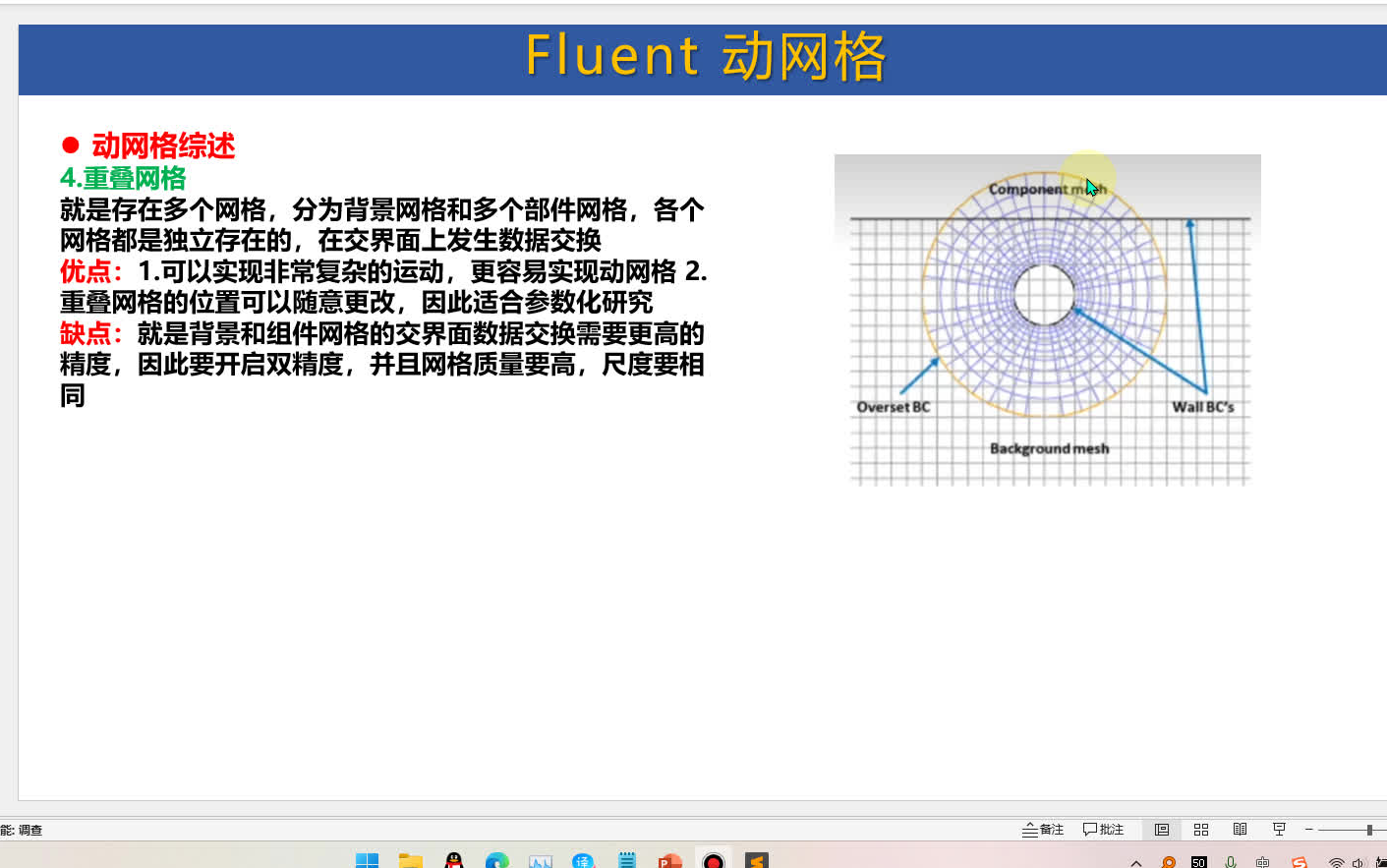Click the orange tray icon beside the chevron
Viewport: 1387px width, 868px height.
click(1169, 862)
